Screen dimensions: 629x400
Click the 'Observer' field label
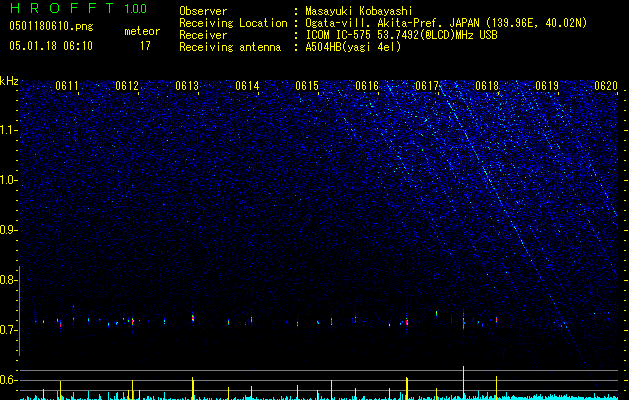[x=203, y=11]
